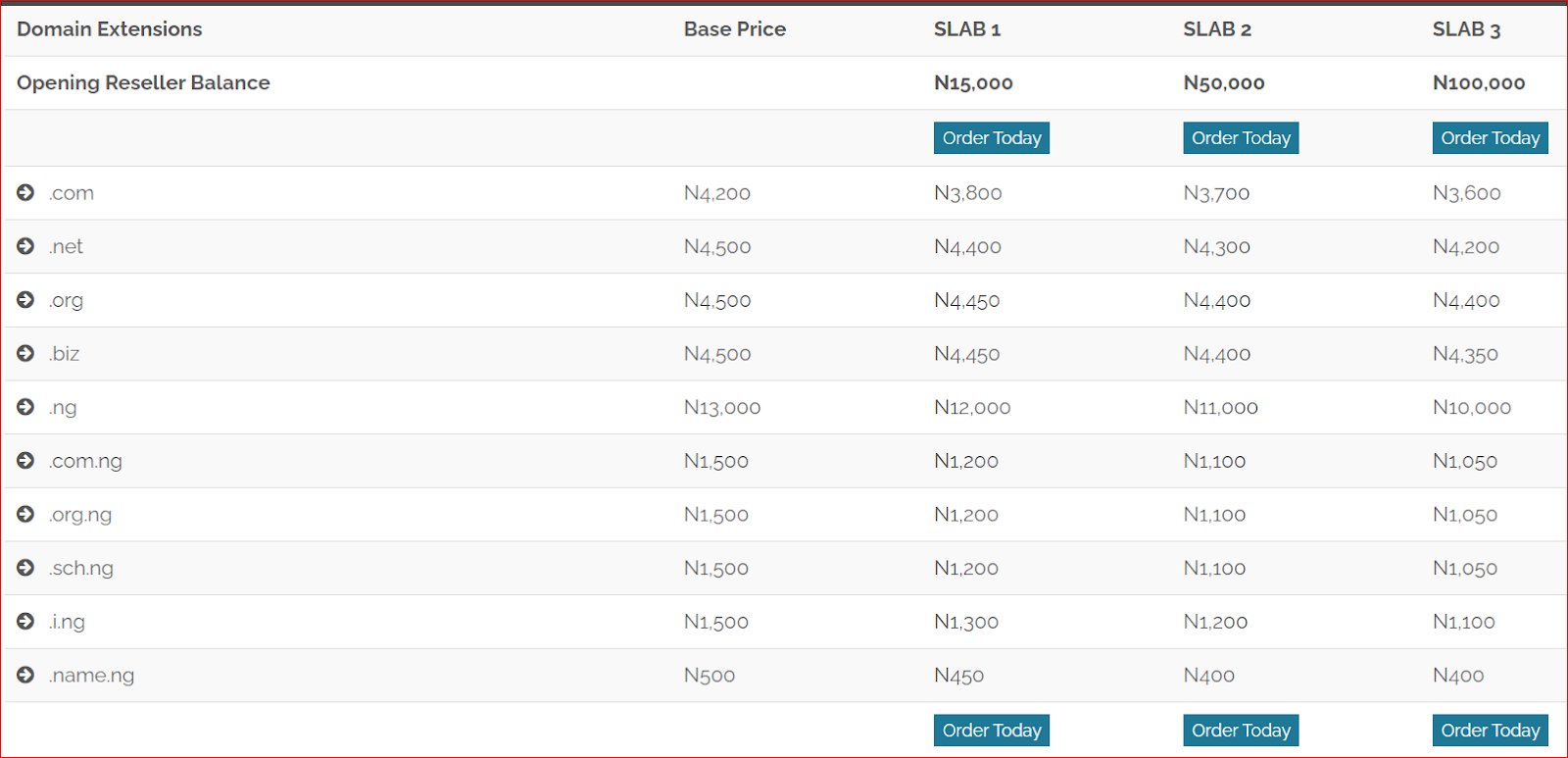Click the arrow icon beside .org.ng
Viewport: 1568px width, 758px height.
point(25,514)
